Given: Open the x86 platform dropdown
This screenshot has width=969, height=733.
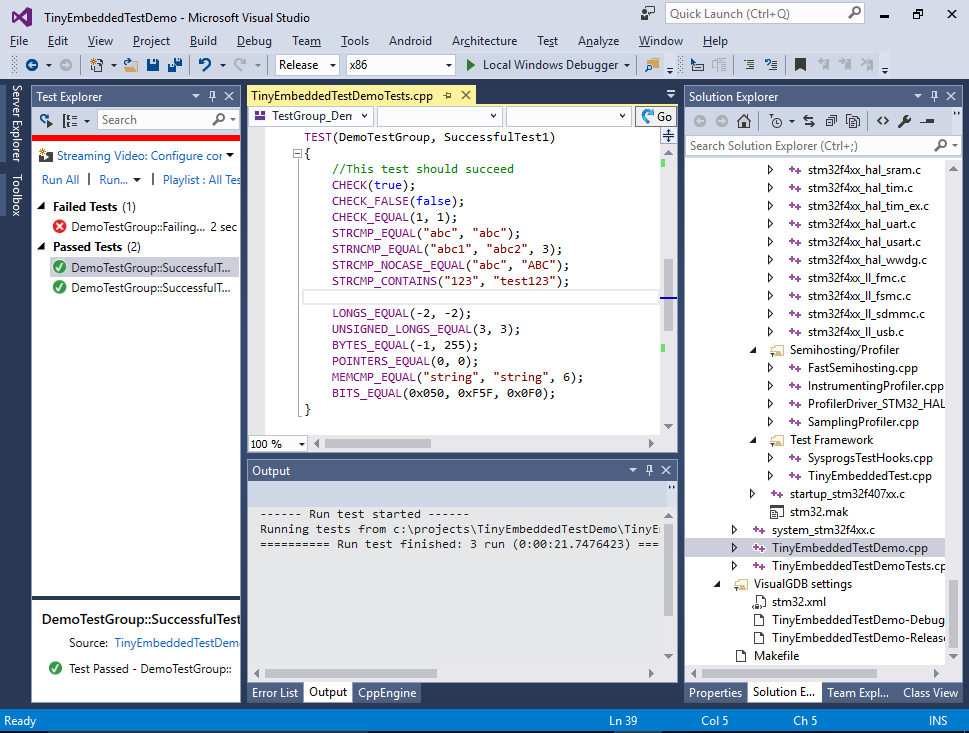Looking at the screenshot, I should pyautogui.click(x=449, y=65).
